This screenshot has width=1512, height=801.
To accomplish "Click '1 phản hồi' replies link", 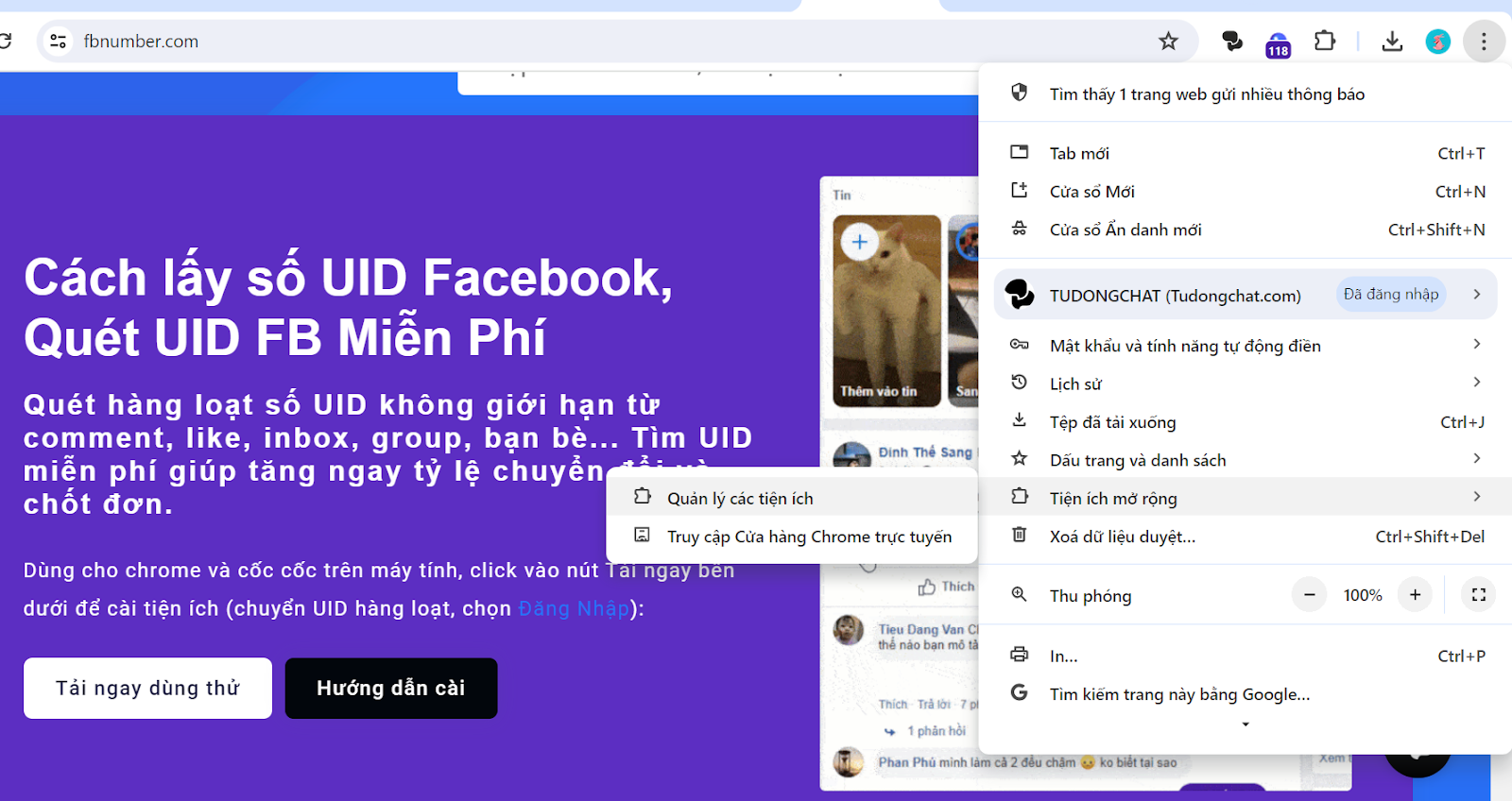I will (x=936, y=731).
